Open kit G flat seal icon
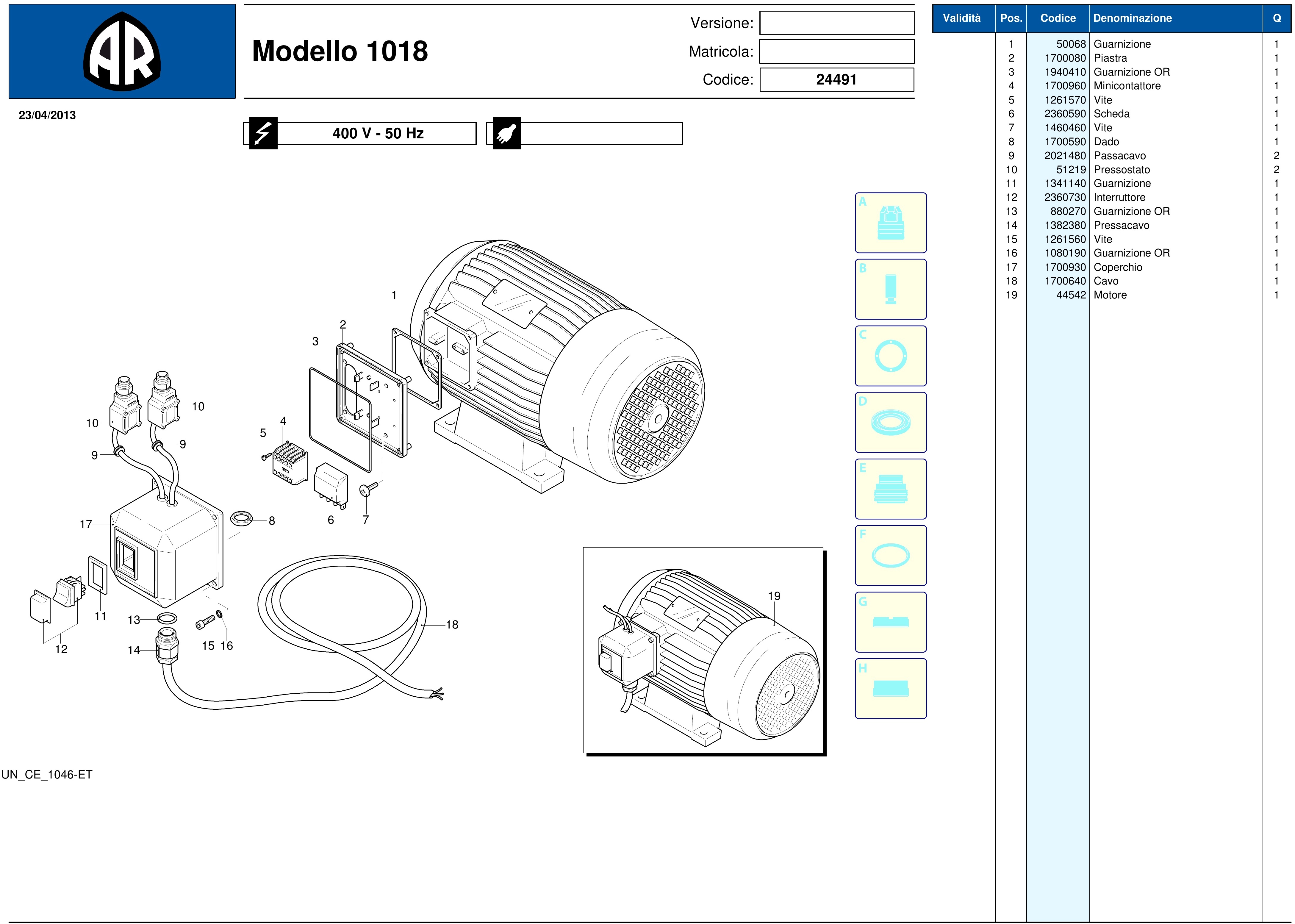1295x924 pixels. click(x=890, y=622)
